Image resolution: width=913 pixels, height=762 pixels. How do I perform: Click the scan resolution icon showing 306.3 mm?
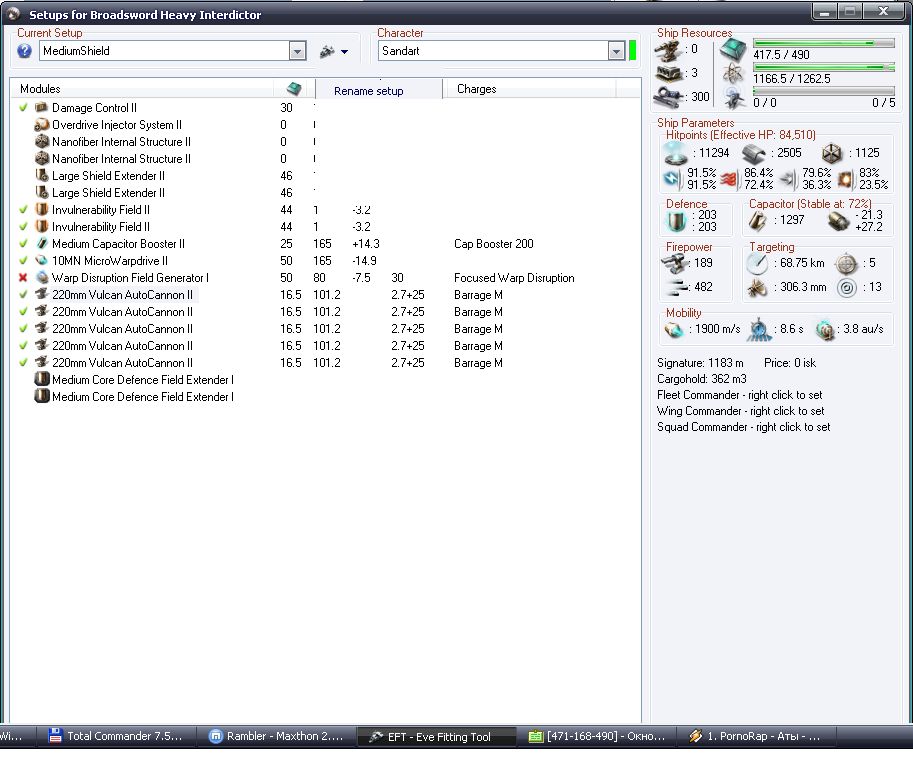pyautogui.click(x=757, y=288)
